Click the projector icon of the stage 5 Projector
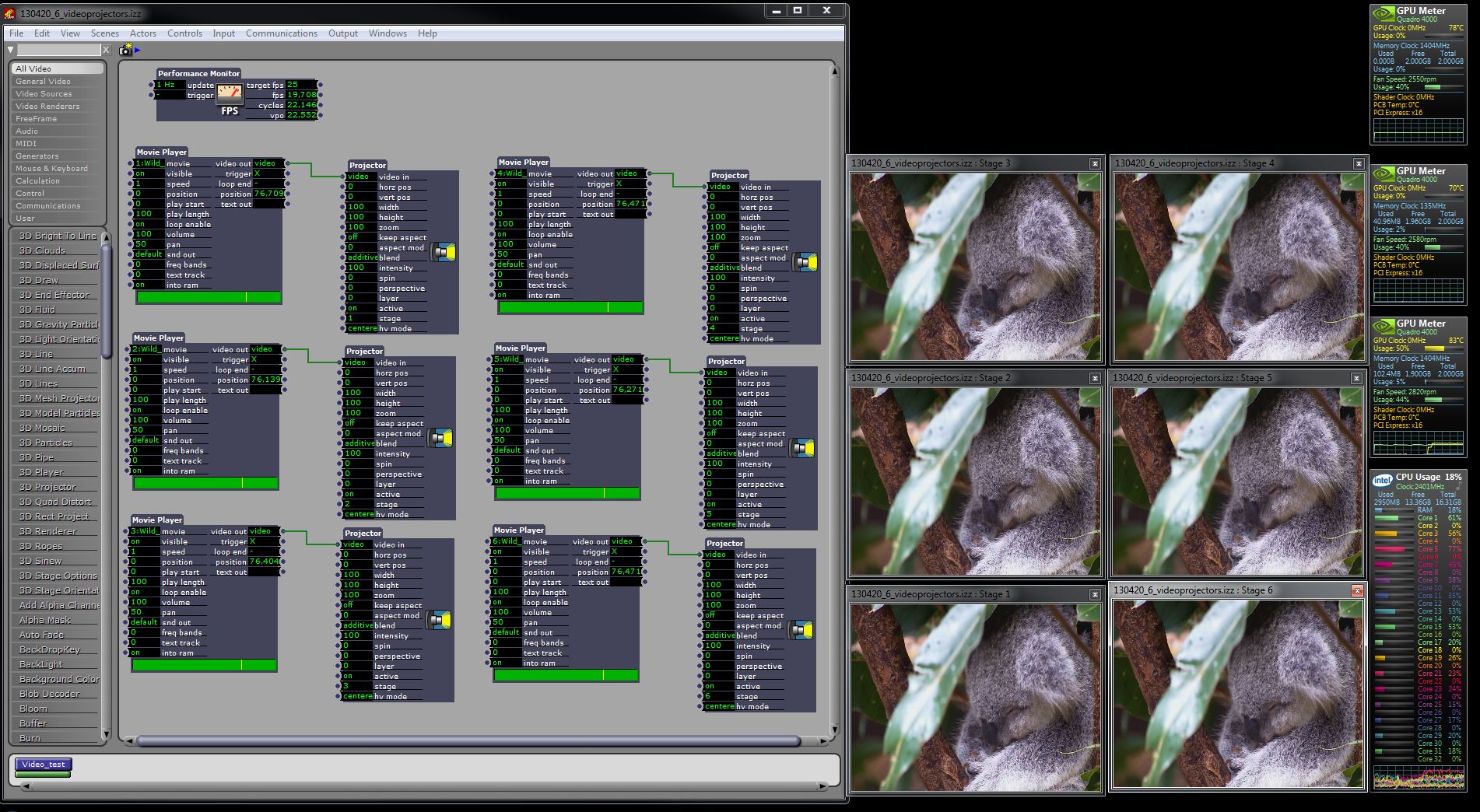The height and width of the screenshot is (812, 1480). (801, 448)
